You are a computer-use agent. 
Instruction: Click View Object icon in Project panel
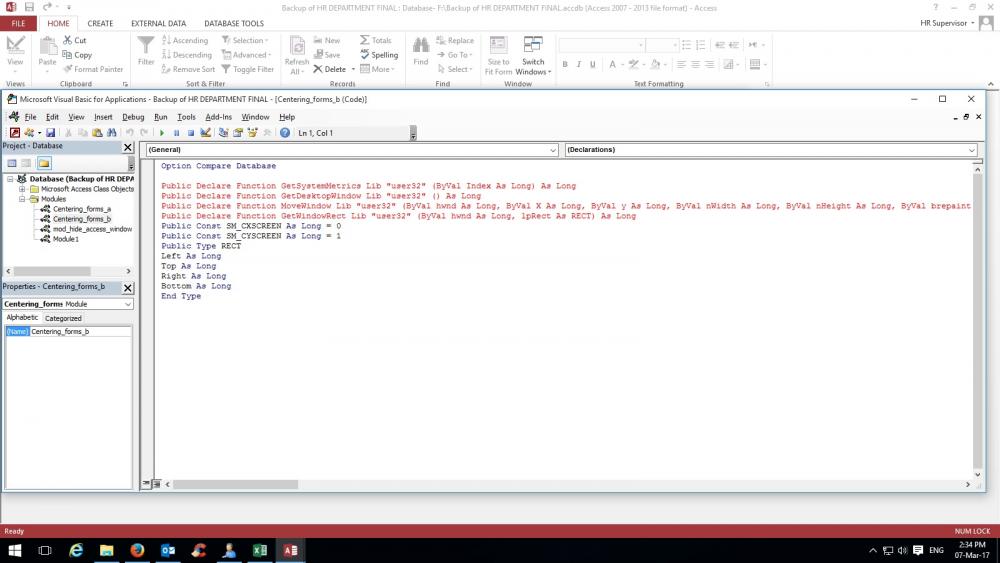pos(26,163)
